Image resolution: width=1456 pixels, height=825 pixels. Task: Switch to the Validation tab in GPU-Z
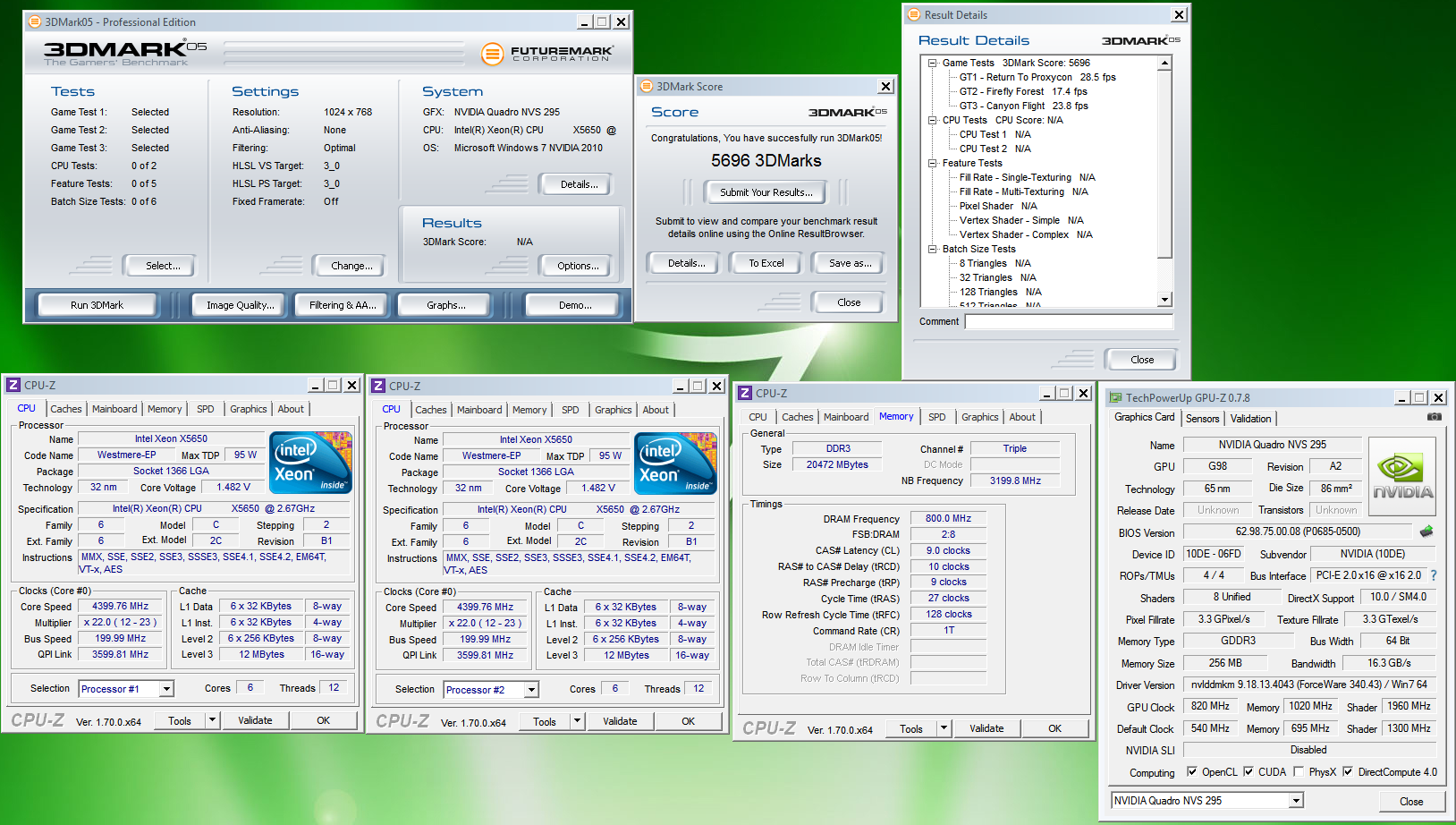1250,419
